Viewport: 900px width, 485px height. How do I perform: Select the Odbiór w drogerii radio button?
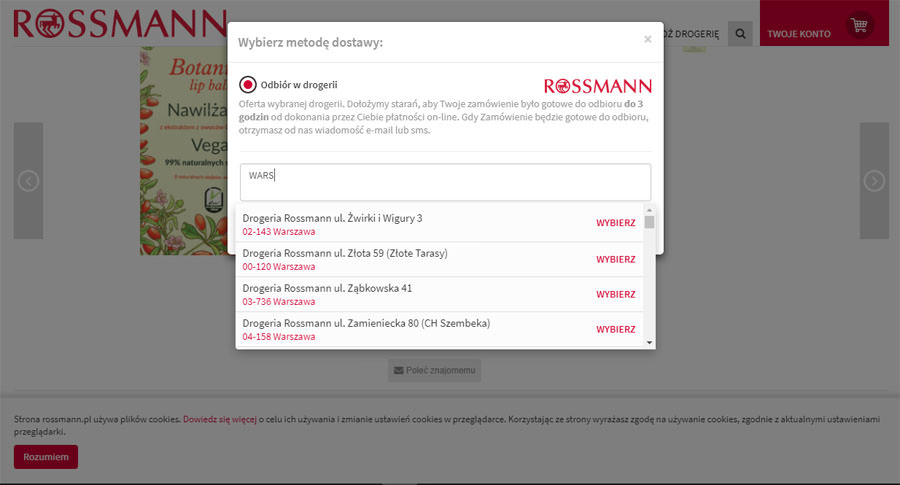coord(248,85)
